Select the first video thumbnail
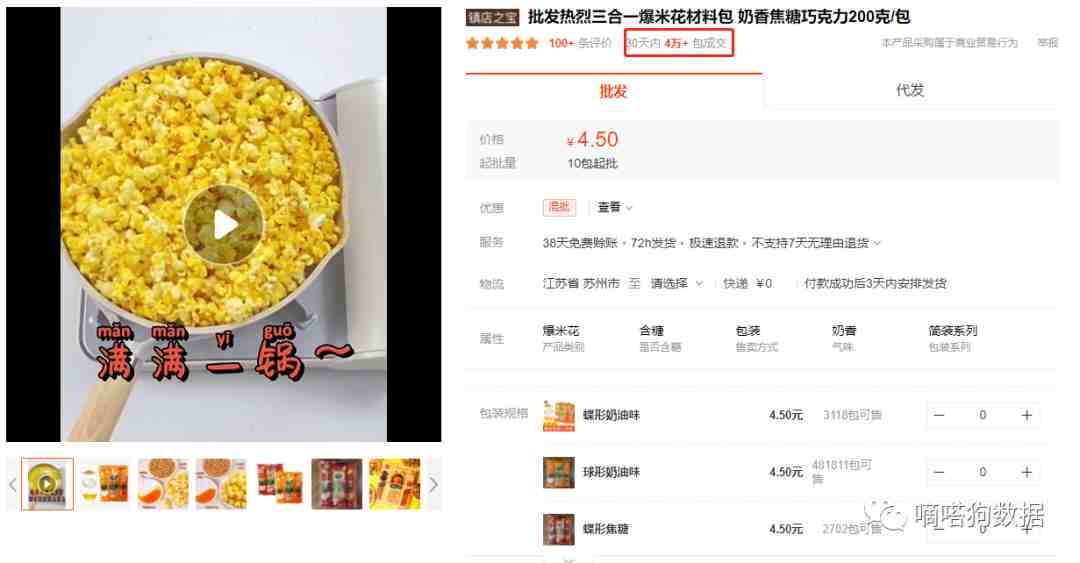Image resolution: width=1080 pixels, height=563 pixels. click(x=47, y=484)
